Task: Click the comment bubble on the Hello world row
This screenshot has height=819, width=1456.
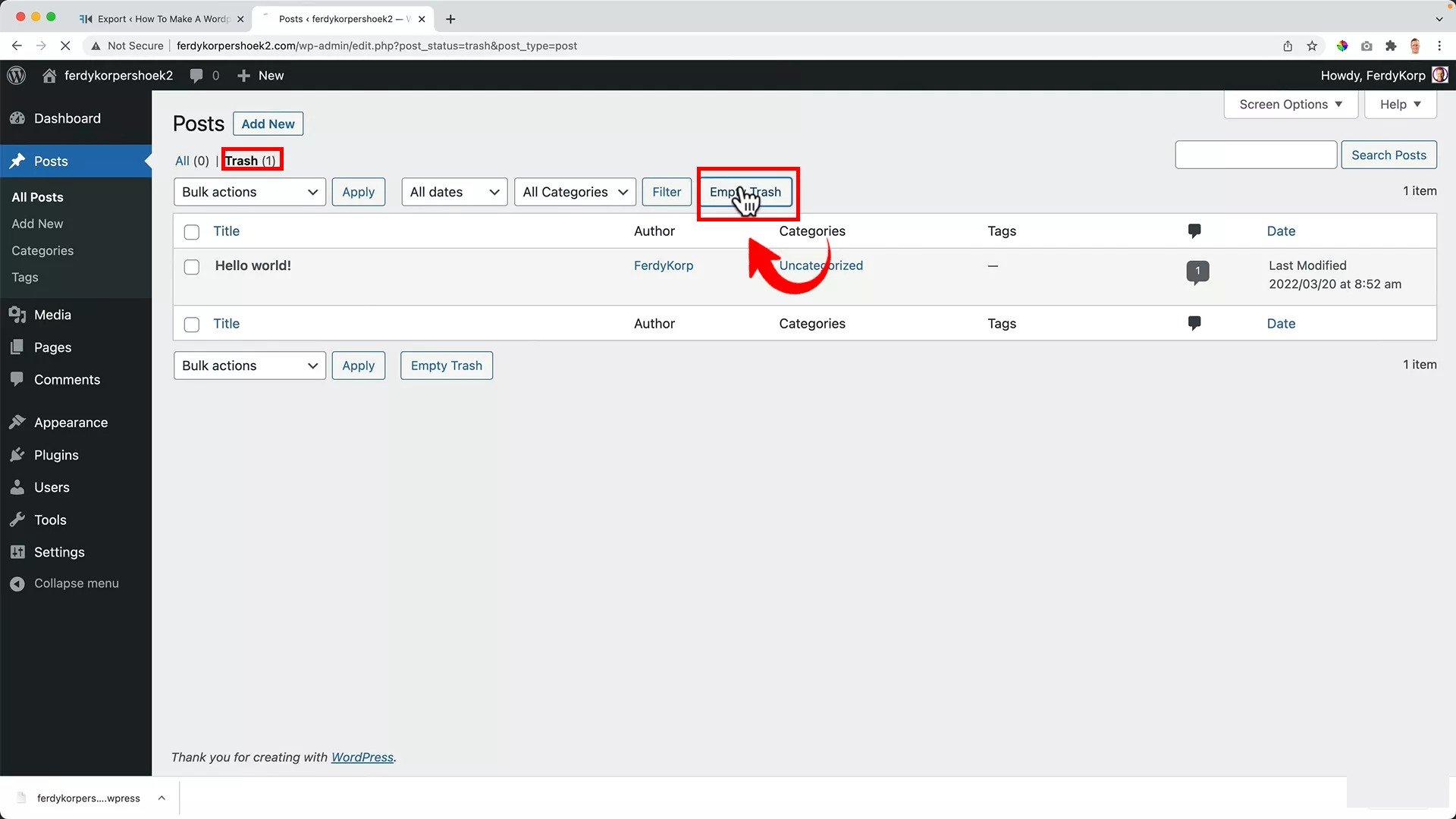Action: click(1197, 271)
